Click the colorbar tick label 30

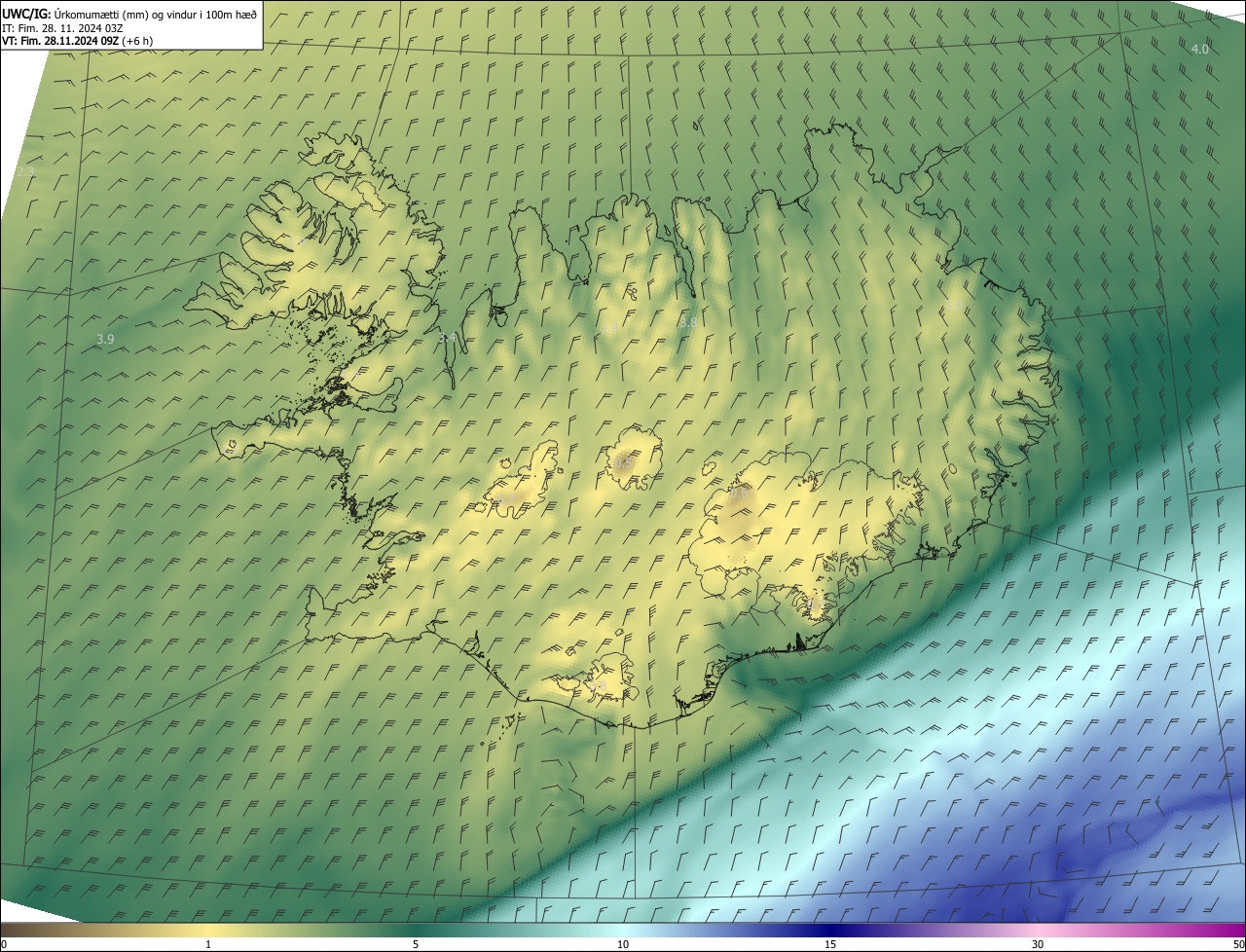pos(1038,945)
